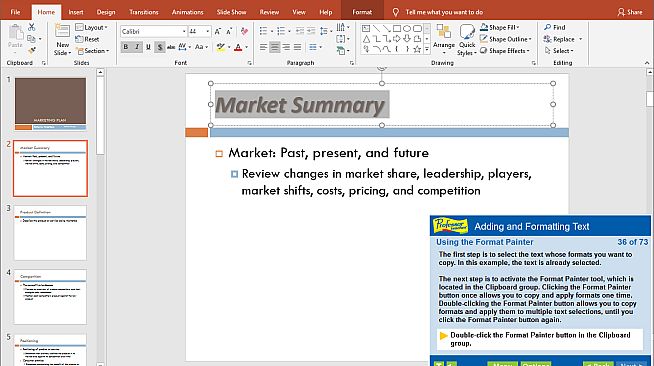Image resolution: width=654 pixels, height=366 pixels.
Task: Switch to the Insert tab
Action: [x=76, y=12]
